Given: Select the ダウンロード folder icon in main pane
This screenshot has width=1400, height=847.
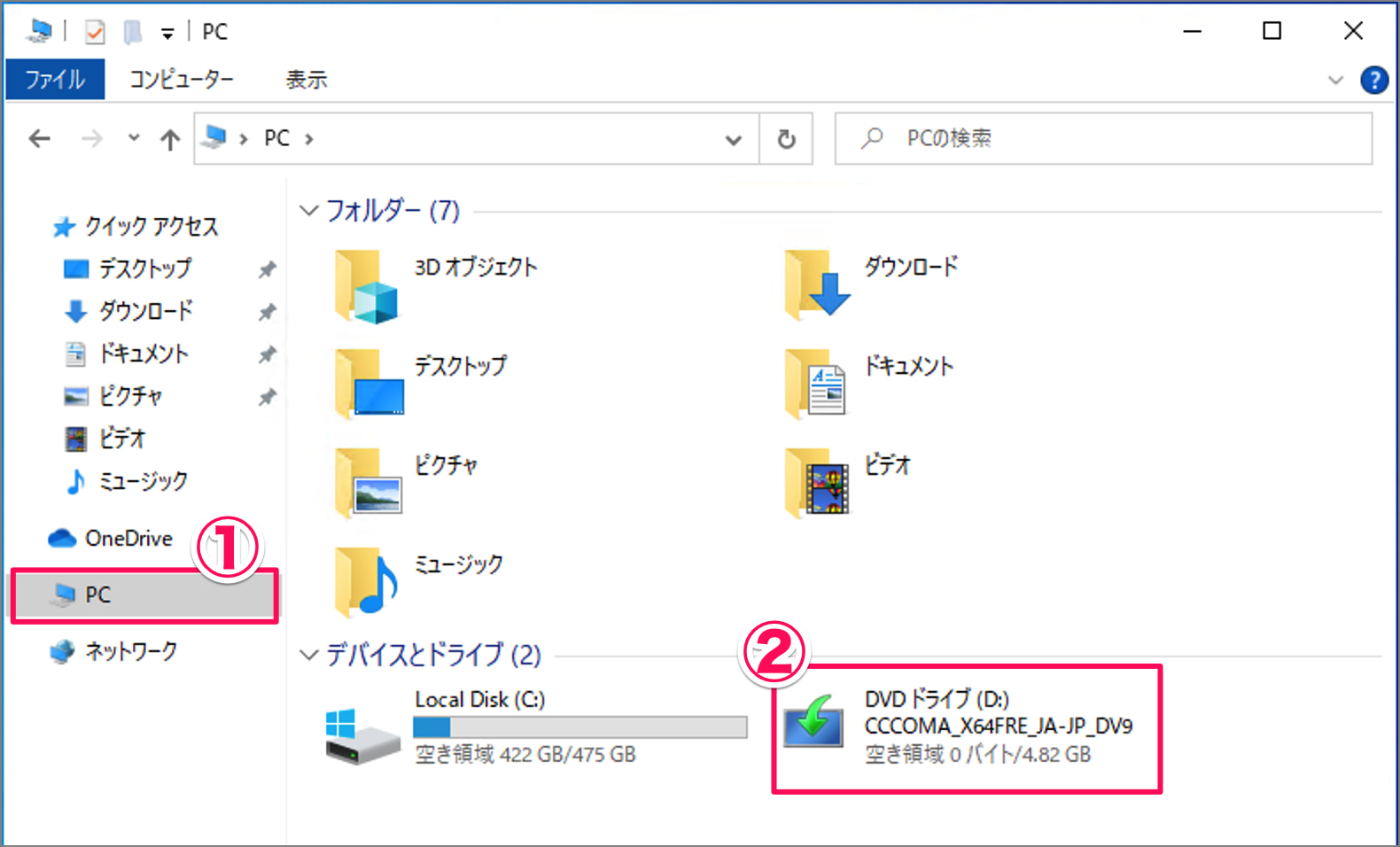Looking at the screenshot, I should [x=817, y=284].
